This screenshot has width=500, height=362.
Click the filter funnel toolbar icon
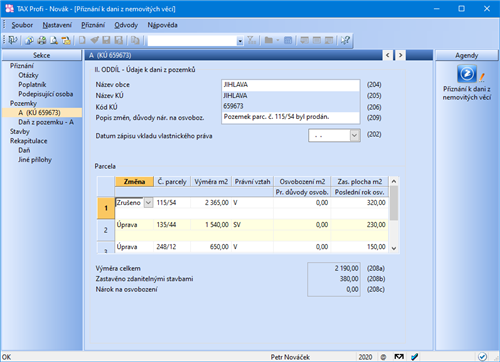[252, 40]
